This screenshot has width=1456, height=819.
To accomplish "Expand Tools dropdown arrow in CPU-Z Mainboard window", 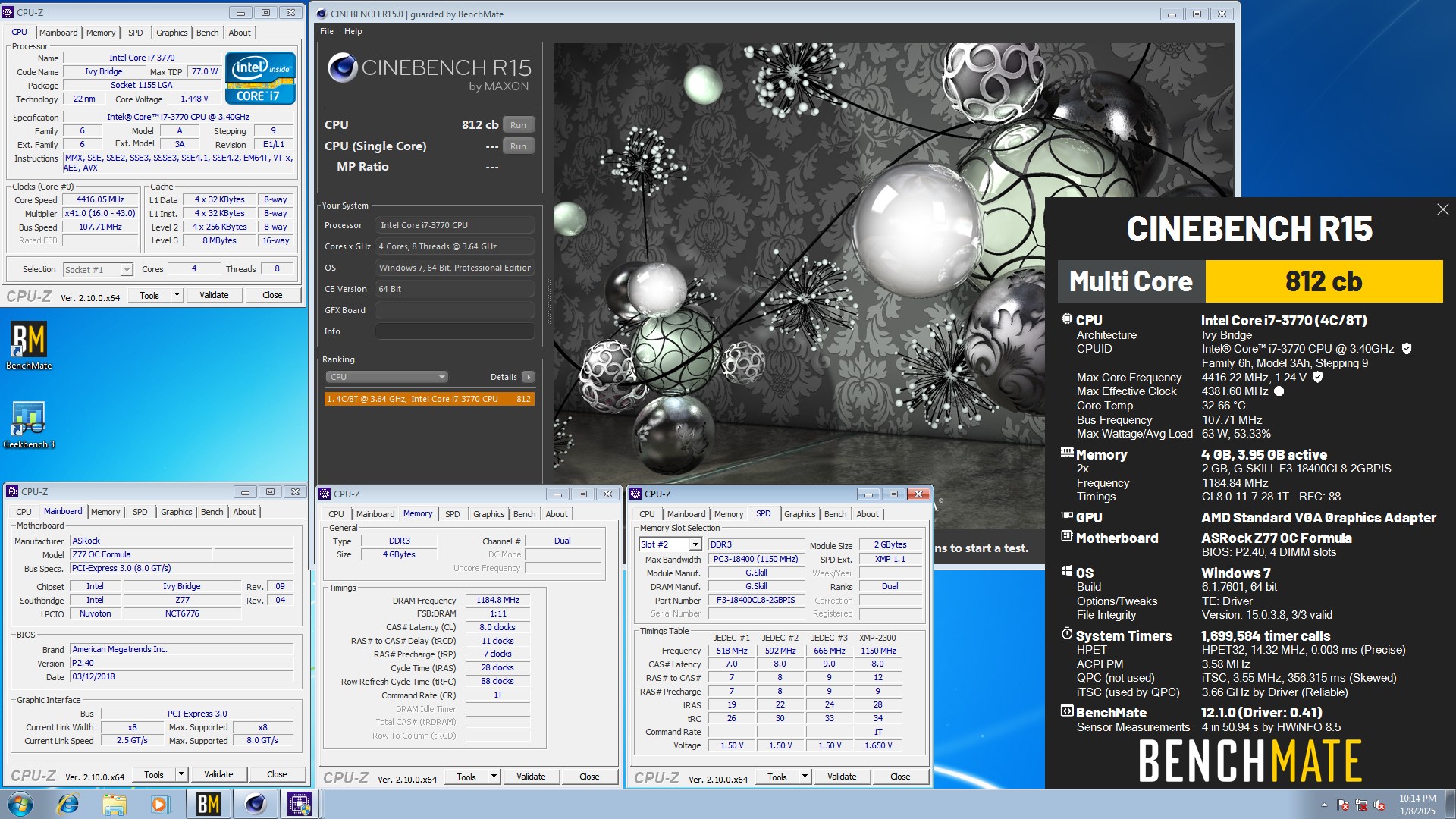I will pos(181,774).
